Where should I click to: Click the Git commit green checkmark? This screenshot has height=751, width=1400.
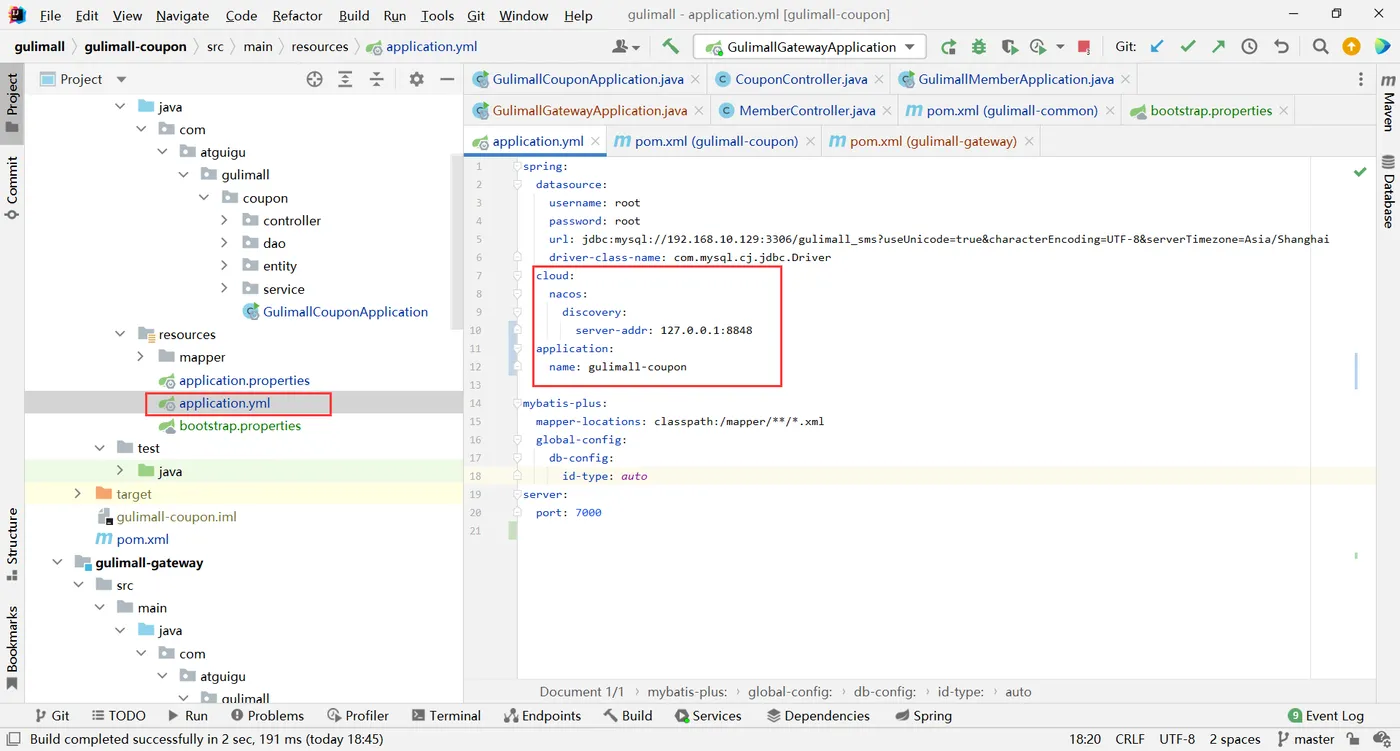pyautogui.click(x=1188, y=47)
